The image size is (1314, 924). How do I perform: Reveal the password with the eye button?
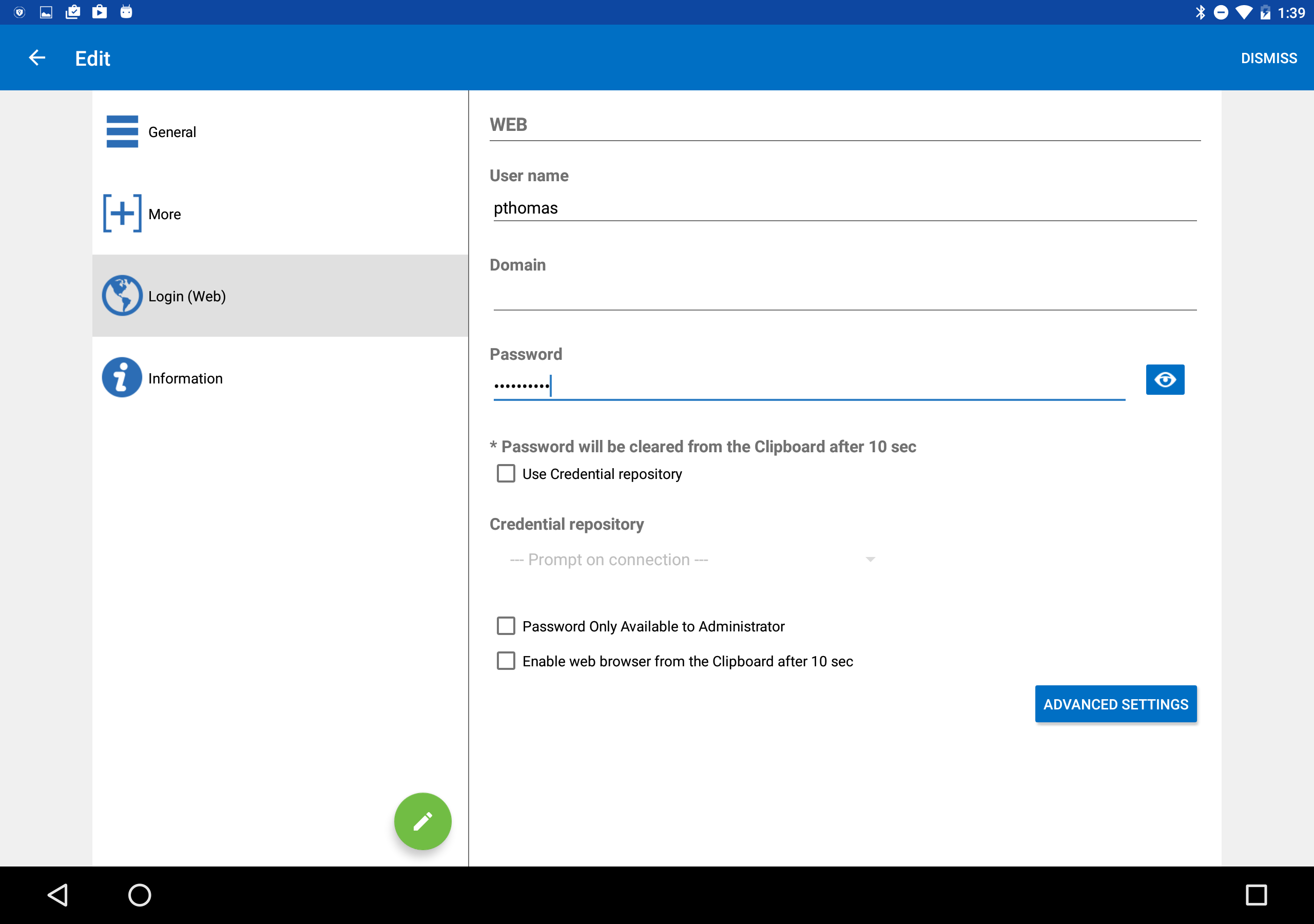click(1165, 379)
